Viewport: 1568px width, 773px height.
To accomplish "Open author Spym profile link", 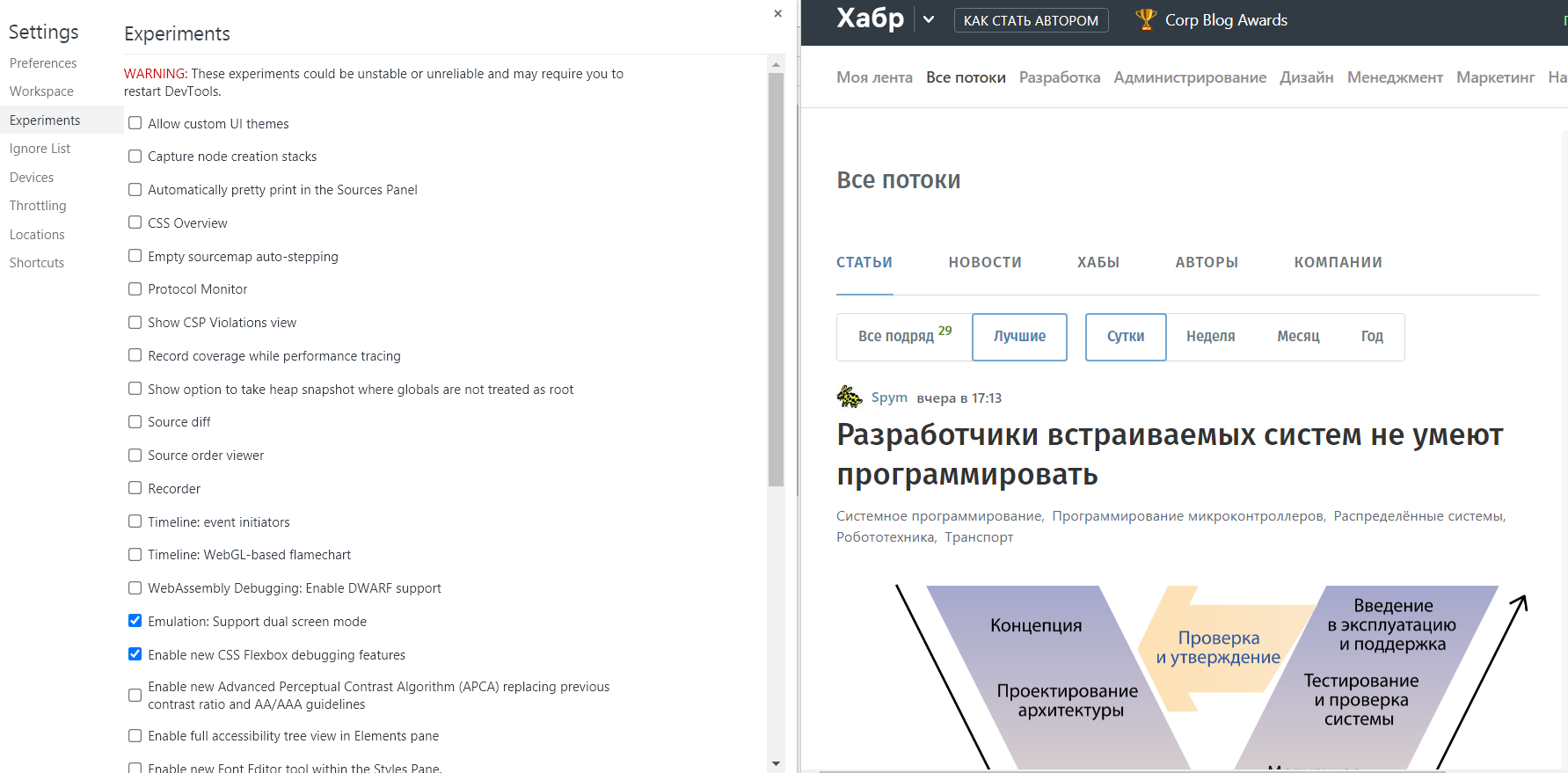I will (x=889, y=397).
